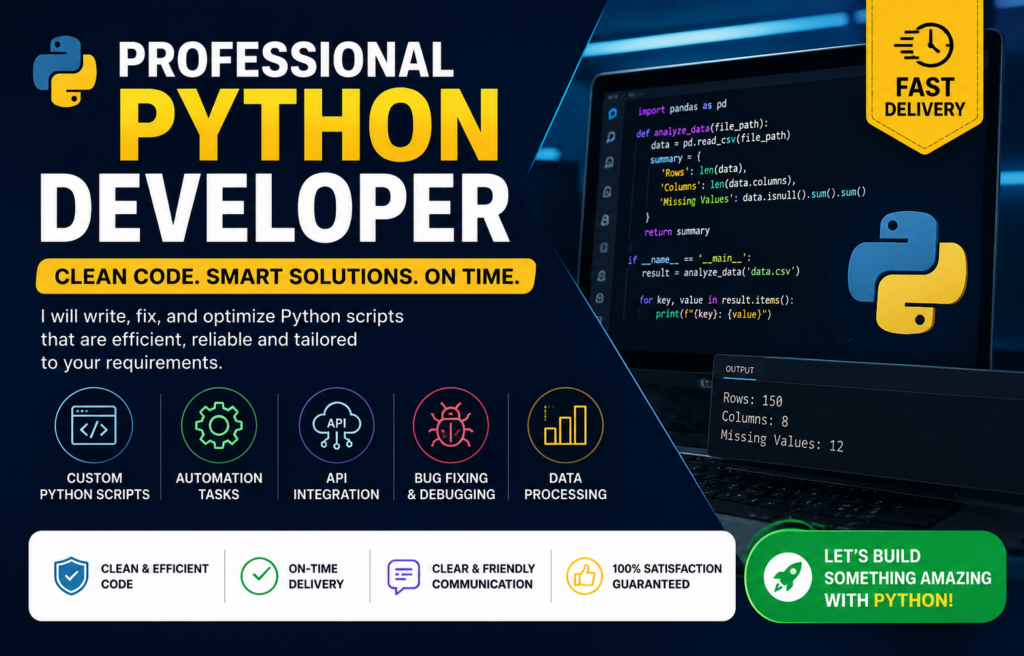Screen dimensions: 1024x656
Task: Click the "Missing Values: 12" output line
Action: 782,441
